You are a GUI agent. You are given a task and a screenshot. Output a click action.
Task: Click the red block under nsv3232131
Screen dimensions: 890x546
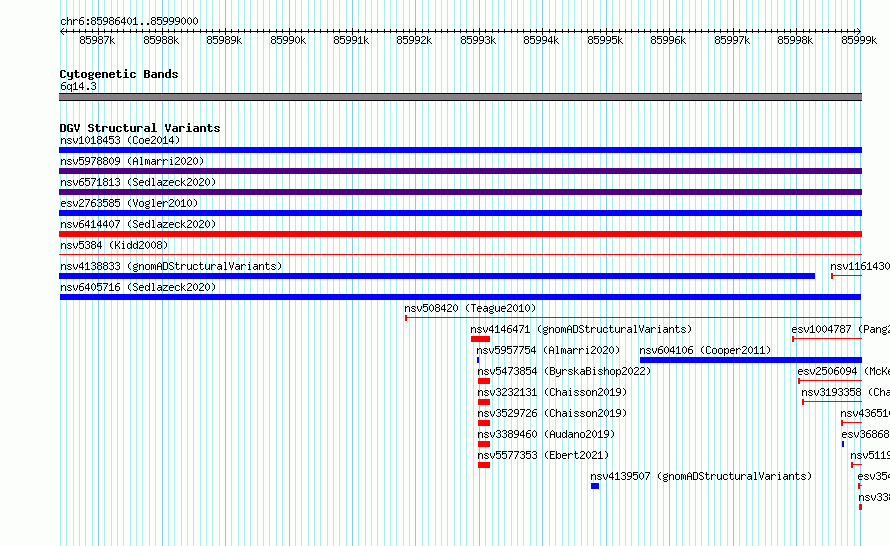(x=484, y=402)
